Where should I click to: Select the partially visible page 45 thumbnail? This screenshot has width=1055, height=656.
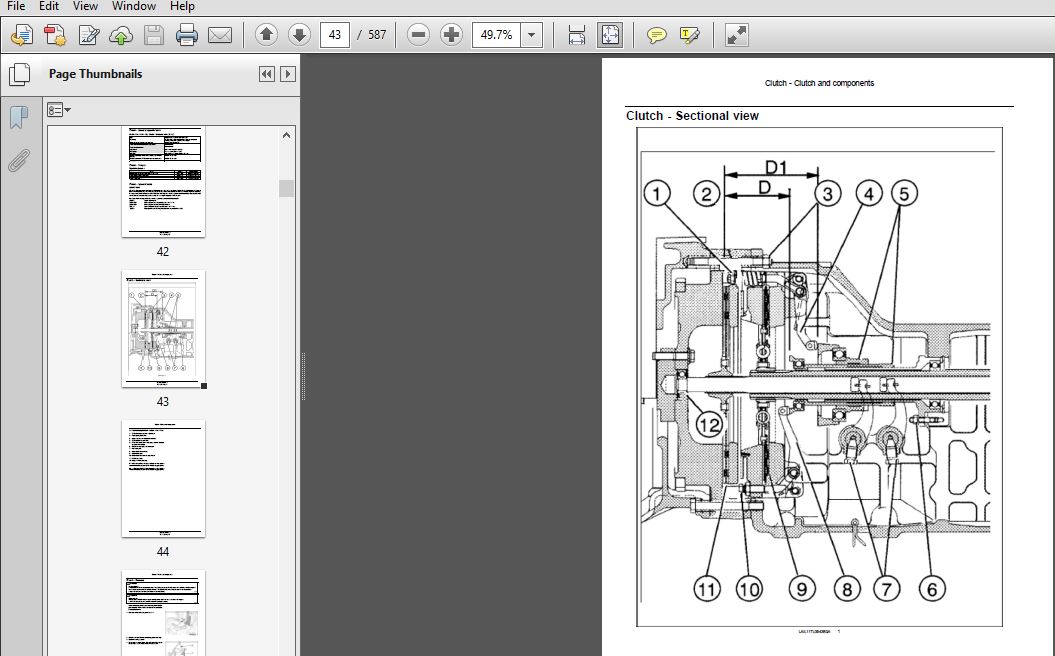point(163,613)
